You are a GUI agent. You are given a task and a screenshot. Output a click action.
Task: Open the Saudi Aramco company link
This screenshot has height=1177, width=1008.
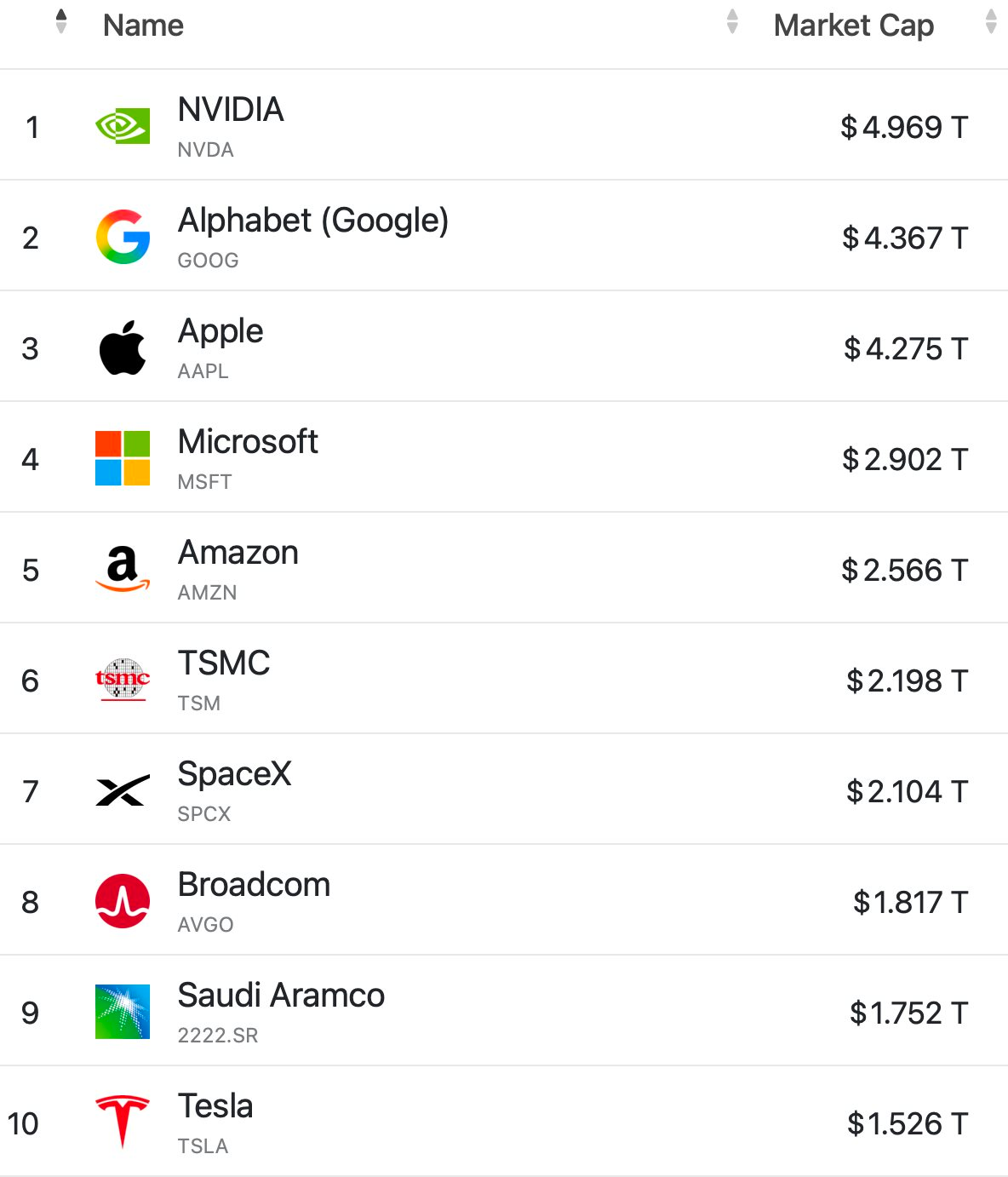pyautogui.click(x=281, y=995)
